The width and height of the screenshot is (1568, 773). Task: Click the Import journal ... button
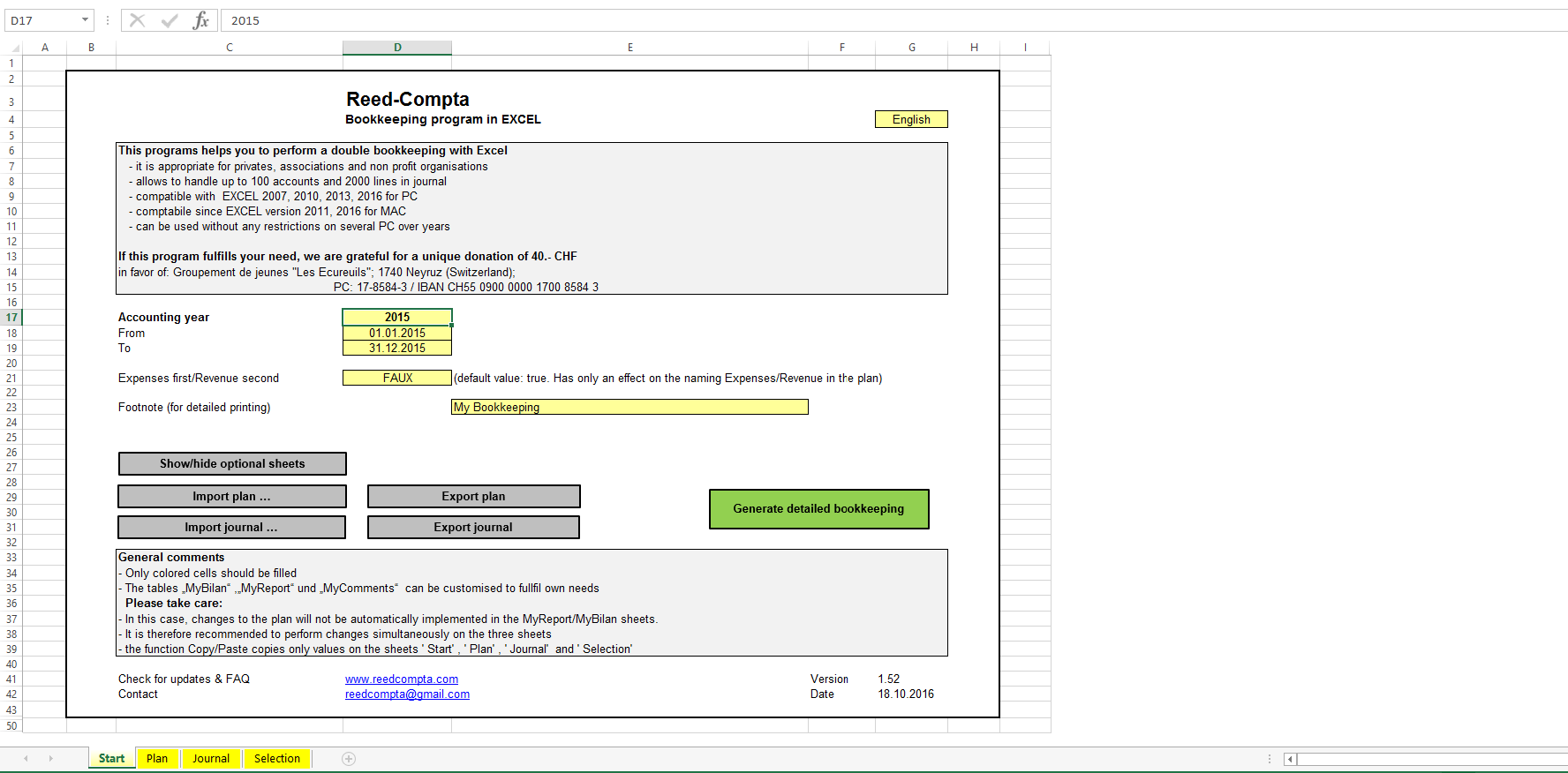coord(231,527)
